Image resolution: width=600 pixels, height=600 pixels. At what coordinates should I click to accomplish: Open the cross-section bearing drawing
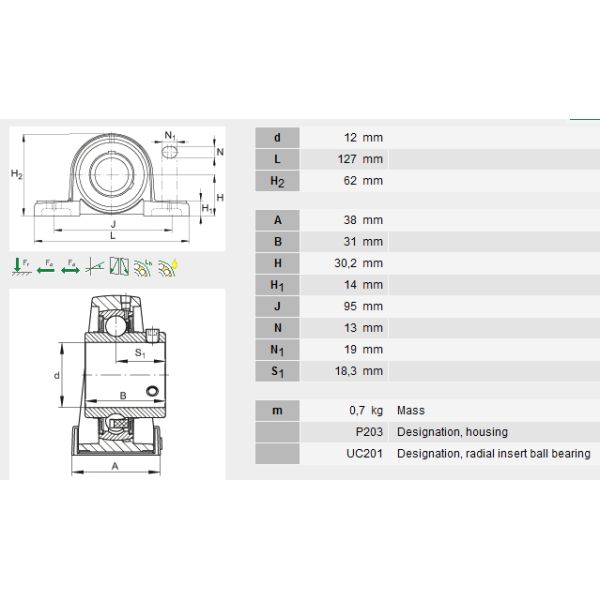(118, 383)
